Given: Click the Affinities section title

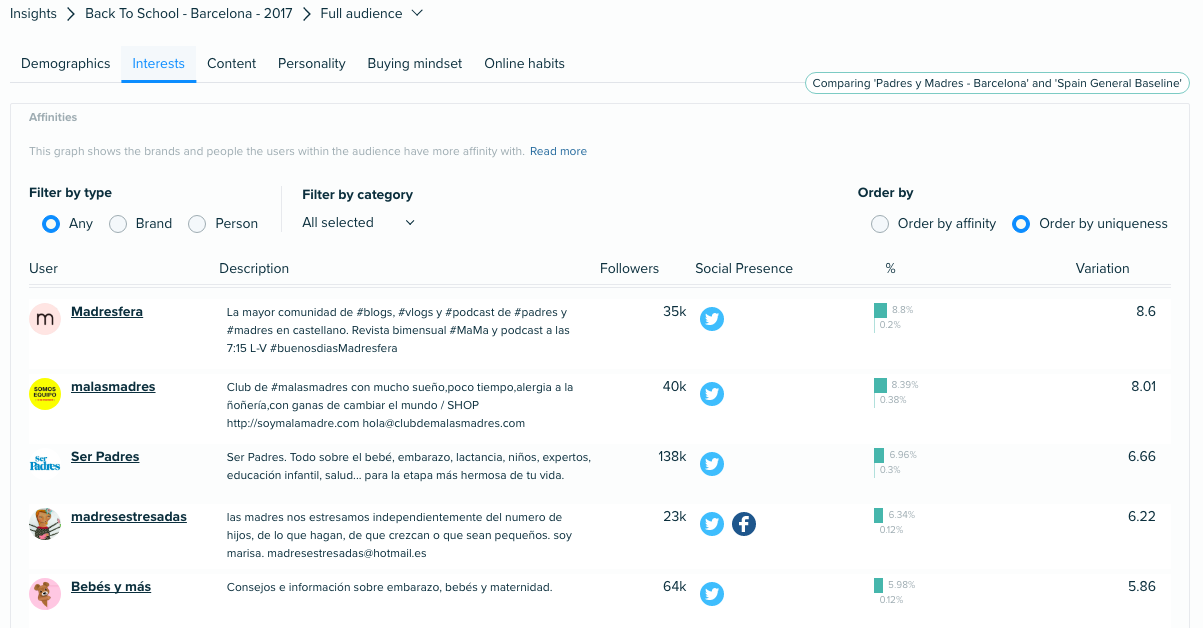Looking at the screenshot, I should click(53, 117).
